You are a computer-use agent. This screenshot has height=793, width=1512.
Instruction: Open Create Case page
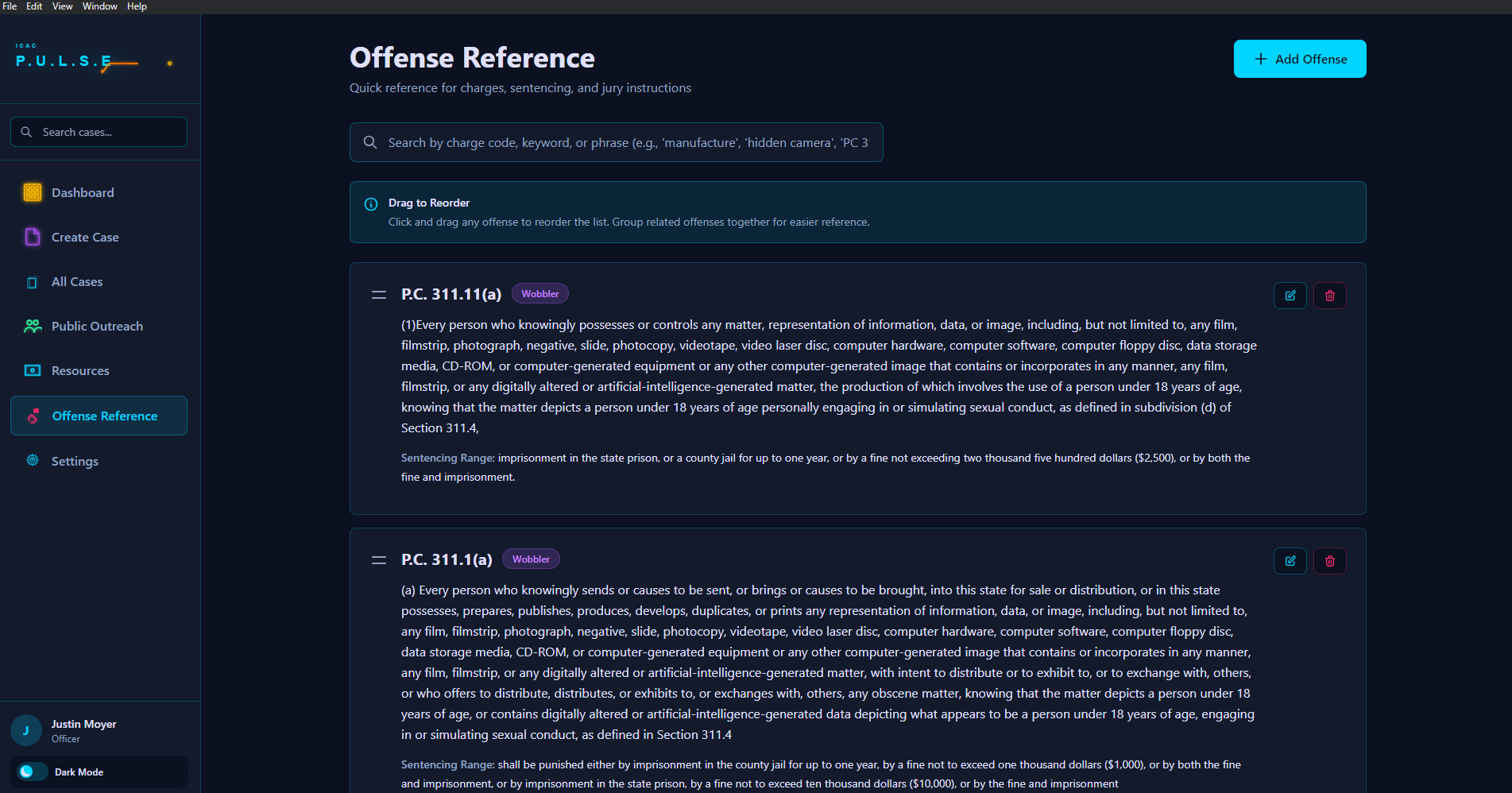(85, 237)
